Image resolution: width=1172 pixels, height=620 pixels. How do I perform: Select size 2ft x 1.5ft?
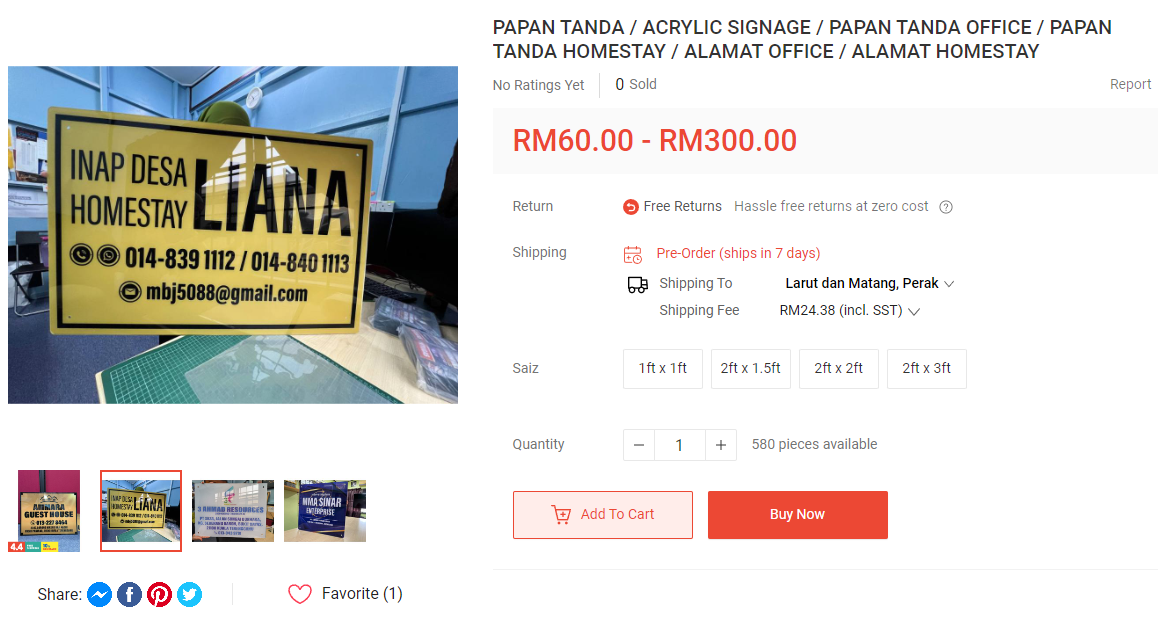point(750,369)
